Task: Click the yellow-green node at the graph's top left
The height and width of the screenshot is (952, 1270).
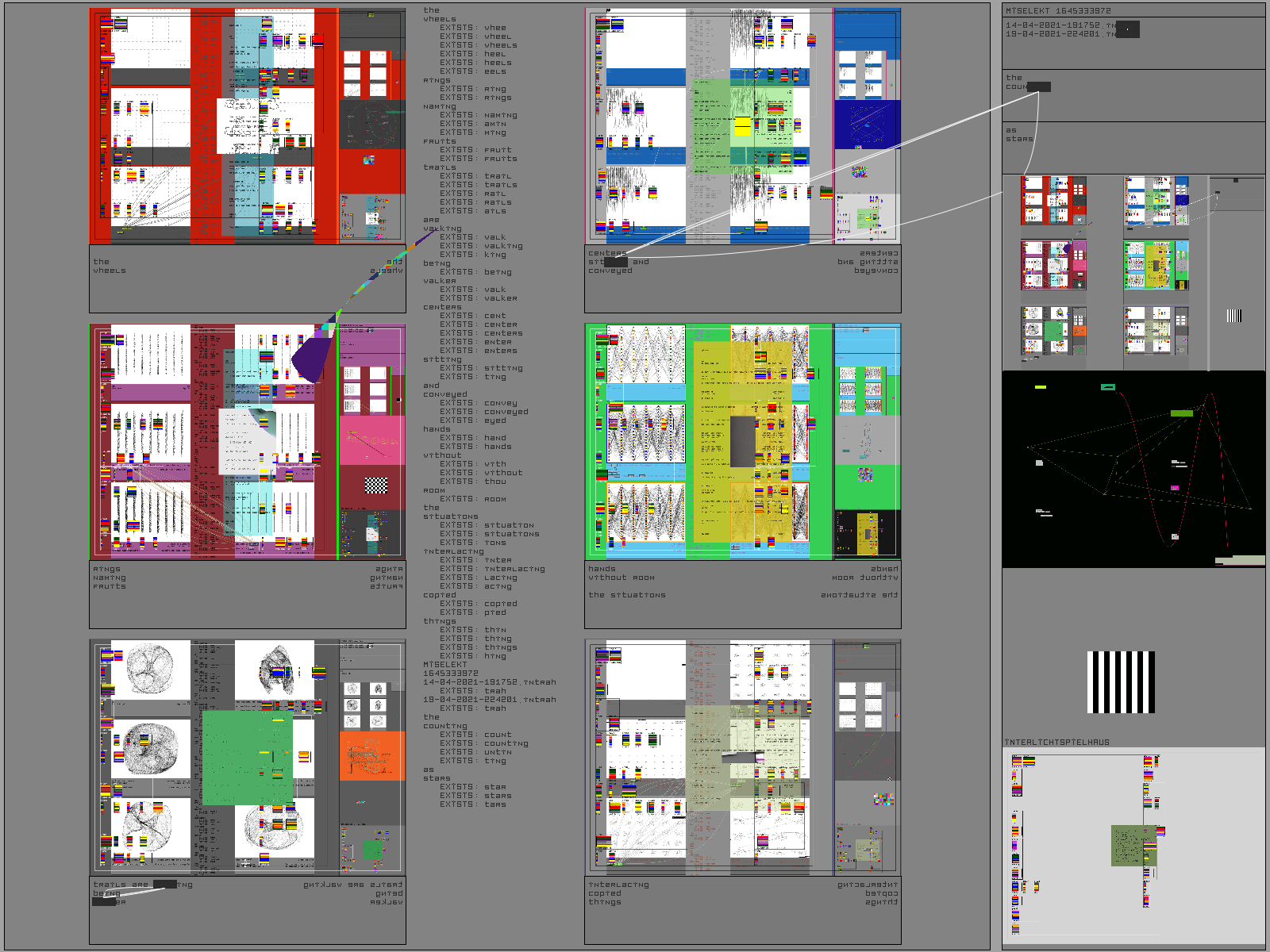Action: [x=1041, y=387]
